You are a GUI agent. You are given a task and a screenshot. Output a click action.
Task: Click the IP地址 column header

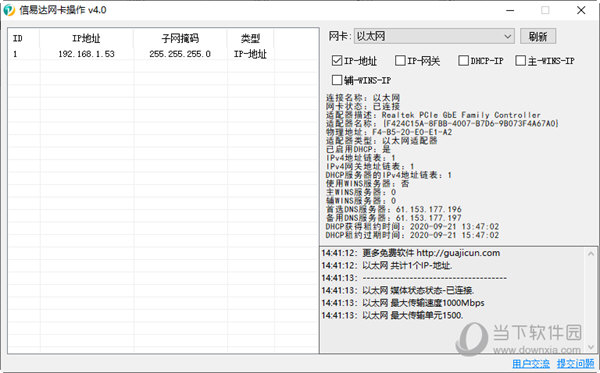(x=86, y=38)
